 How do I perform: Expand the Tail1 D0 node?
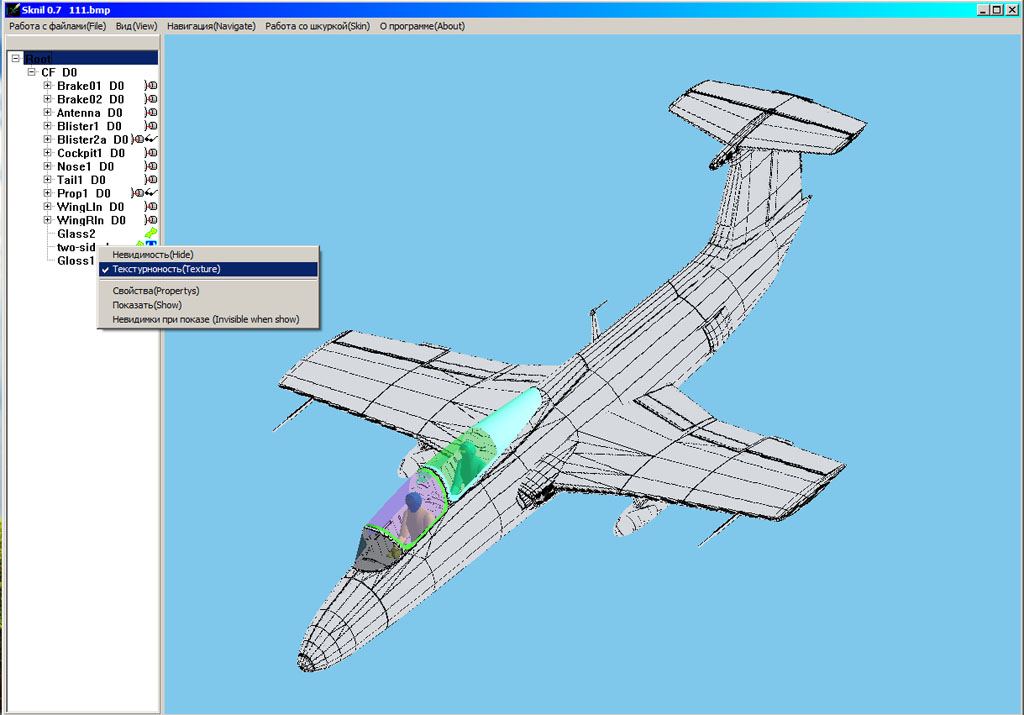click(x=47, y=180)
